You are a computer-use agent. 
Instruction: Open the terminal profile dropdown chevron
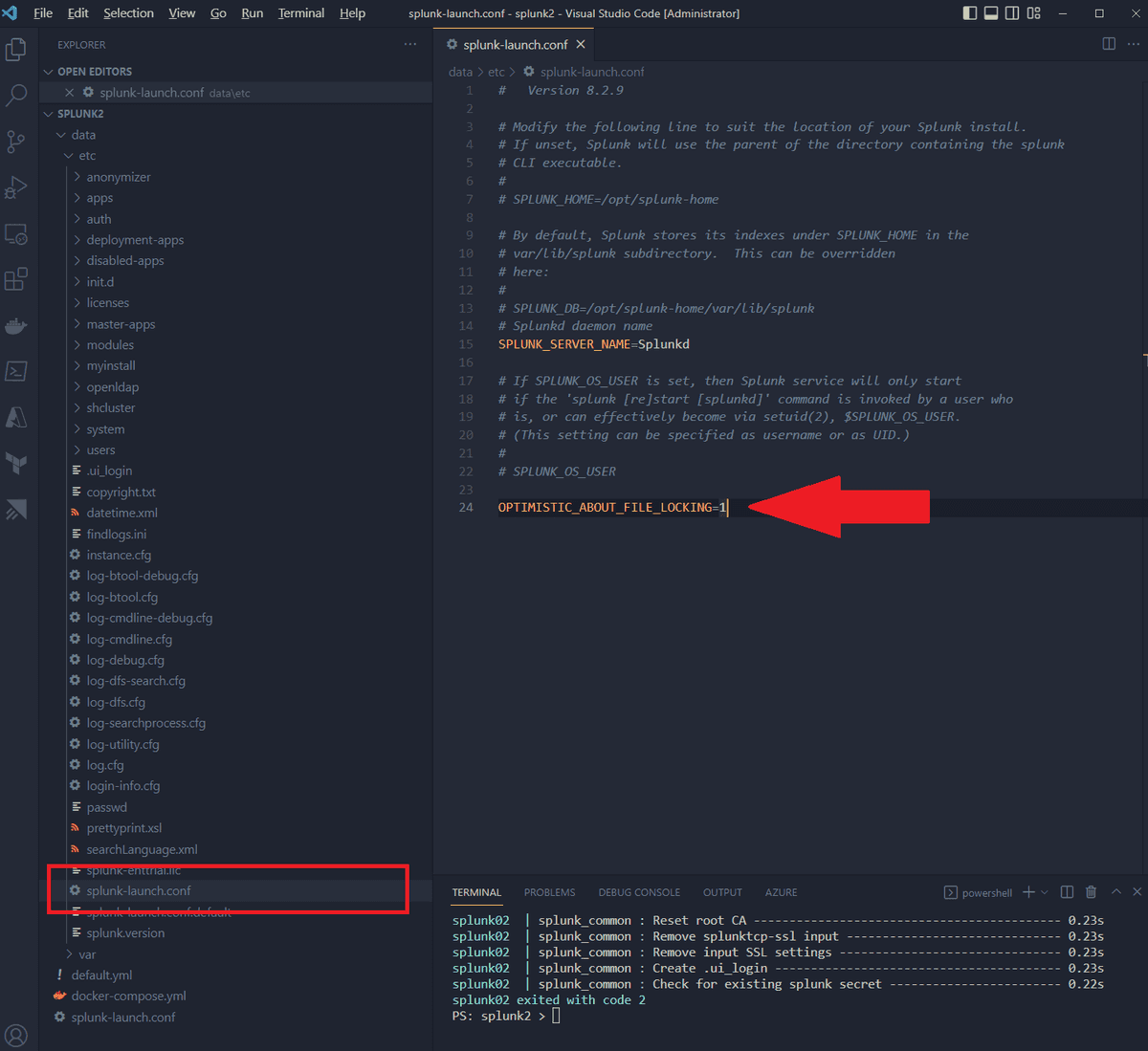tap(1043, 891)
